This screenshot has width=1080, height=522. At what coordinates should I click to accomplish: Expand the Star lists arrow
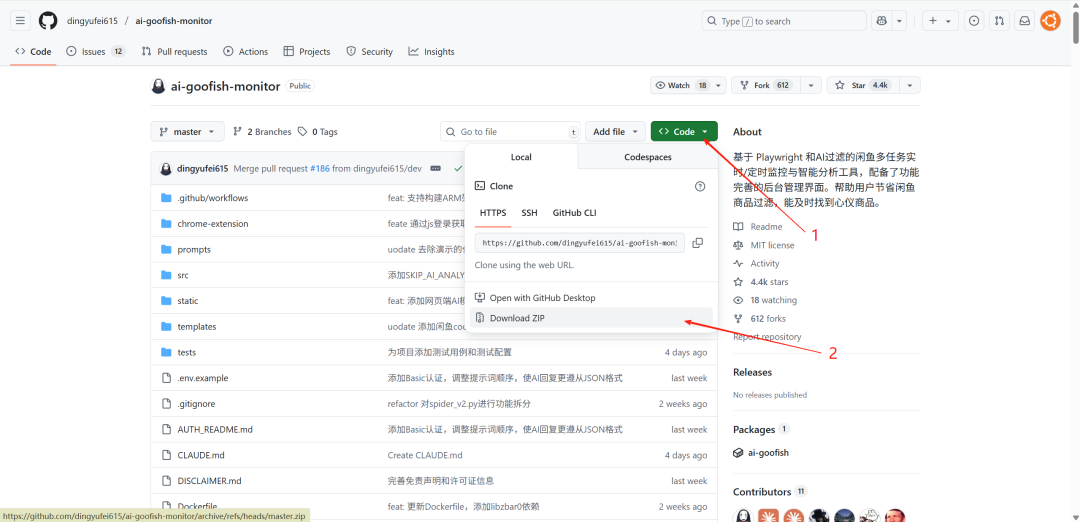point(911,85)
